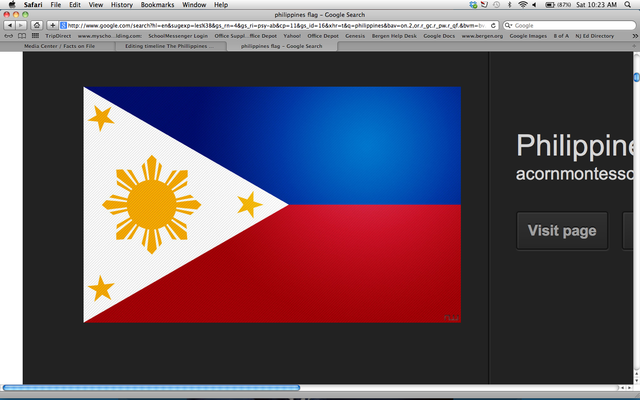Go back with the Safari back arrow
Viewport: 640px width, 400px height.
(x=10, y=25)
